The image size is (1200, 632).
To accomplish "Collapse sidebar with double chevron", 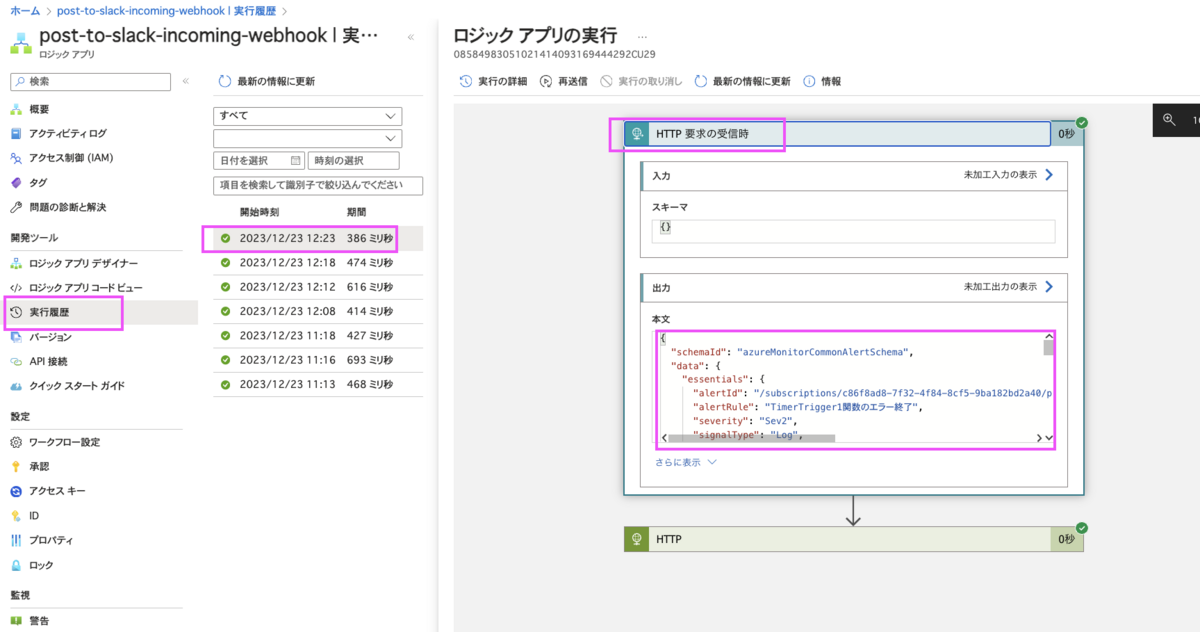I will click(x=185, y=81).
